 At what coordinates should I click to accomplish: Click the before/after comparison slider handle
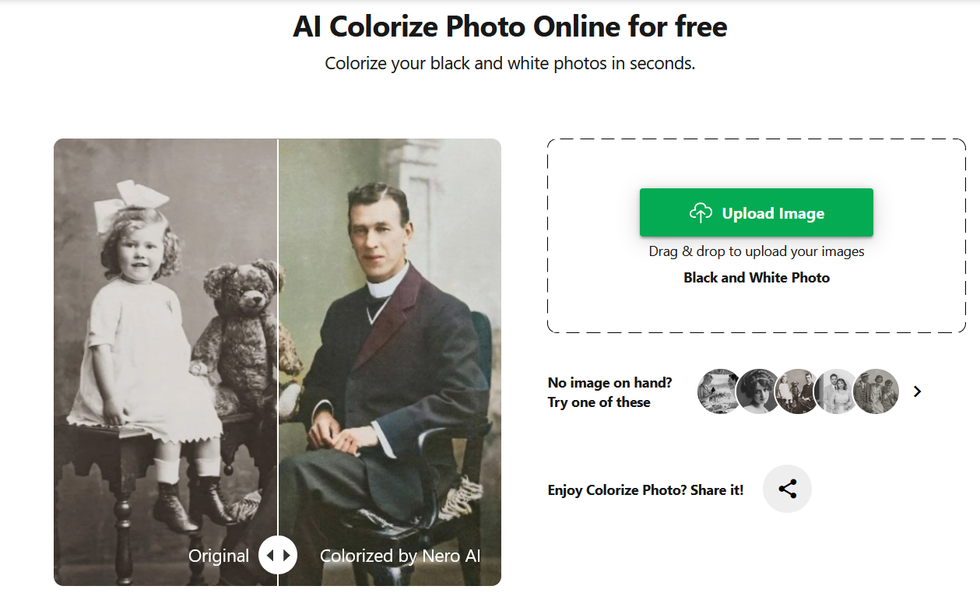coord(278,555)
